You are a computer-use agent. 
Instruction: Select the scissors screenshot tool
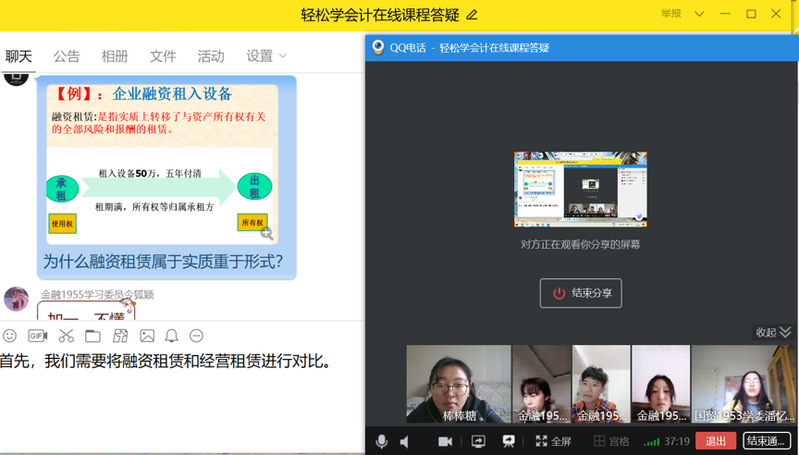(x=66, y=335)
